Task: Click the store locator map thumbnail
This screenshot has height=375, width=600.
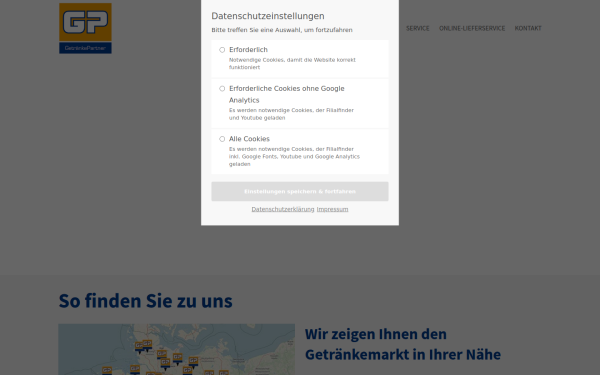Action: tap(176, 349)
